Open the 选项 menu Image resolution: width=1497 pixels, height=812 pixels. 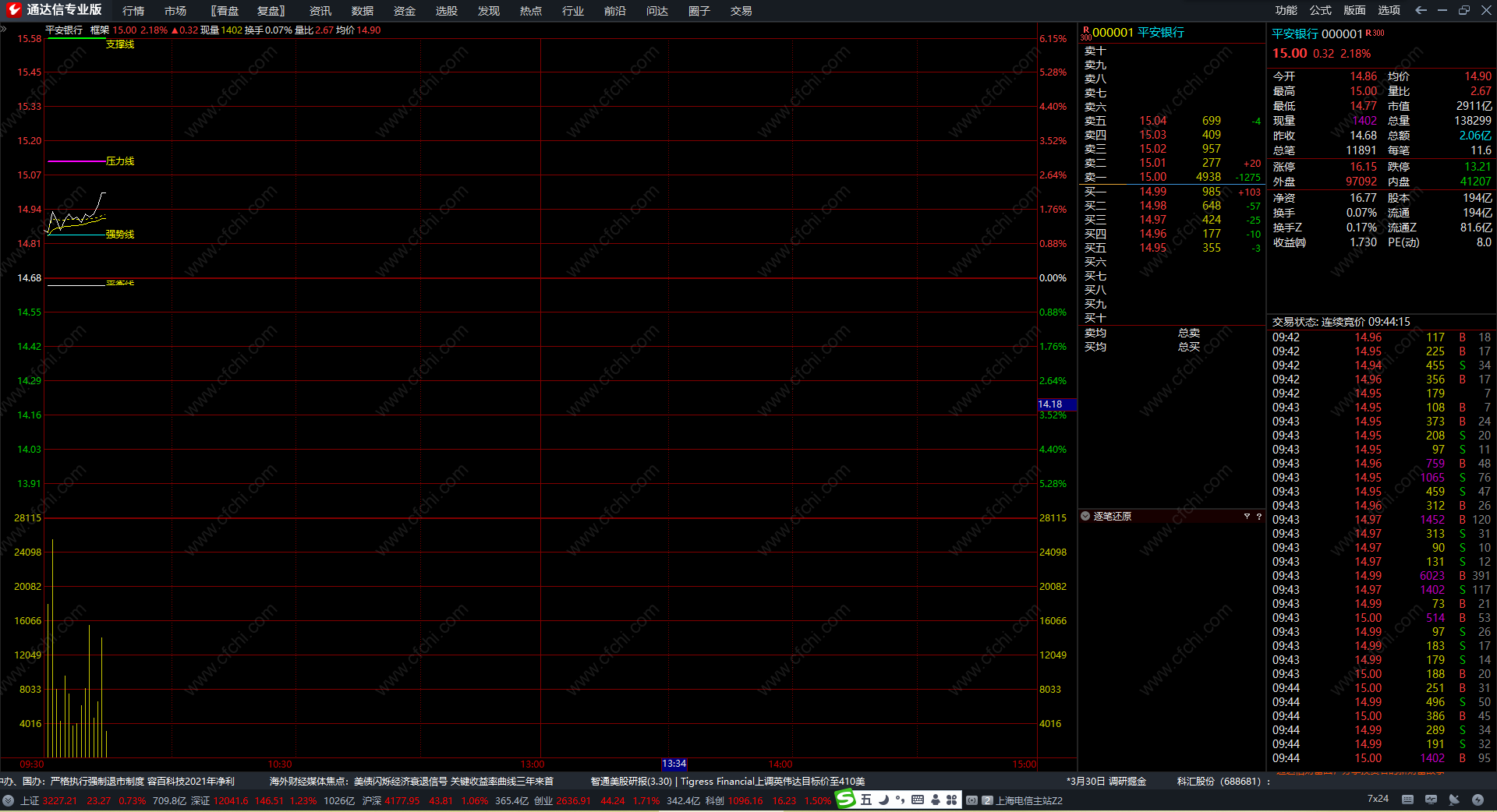(x=1389, y=10)
